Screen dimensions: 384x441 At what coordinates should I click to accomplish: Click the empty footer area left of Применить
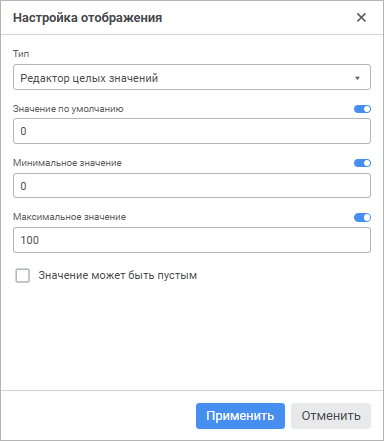(x=98, y=416)
